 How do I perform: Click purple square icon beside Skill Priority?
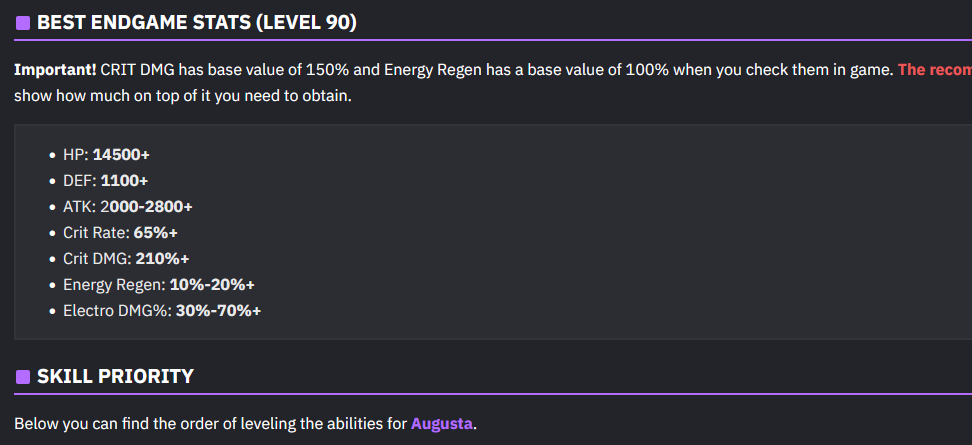[x=22, y=377]
